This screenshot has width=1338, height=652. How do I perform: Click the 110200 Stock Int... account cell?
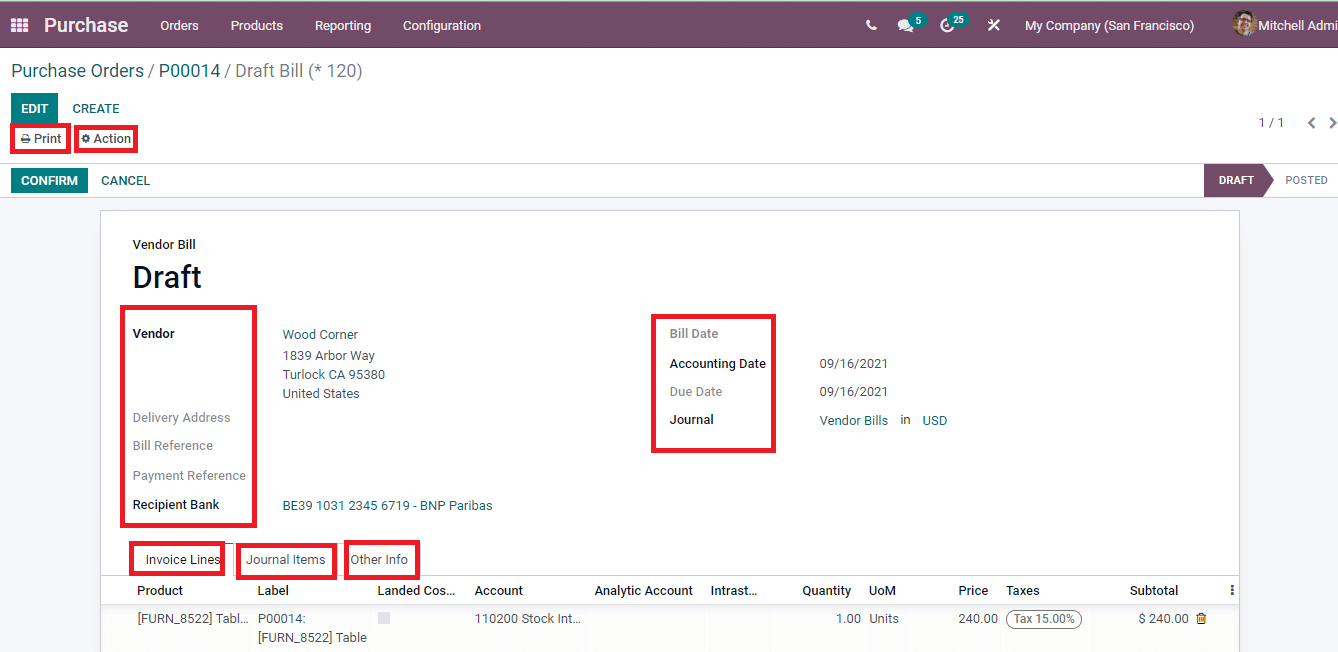point(528,619)
